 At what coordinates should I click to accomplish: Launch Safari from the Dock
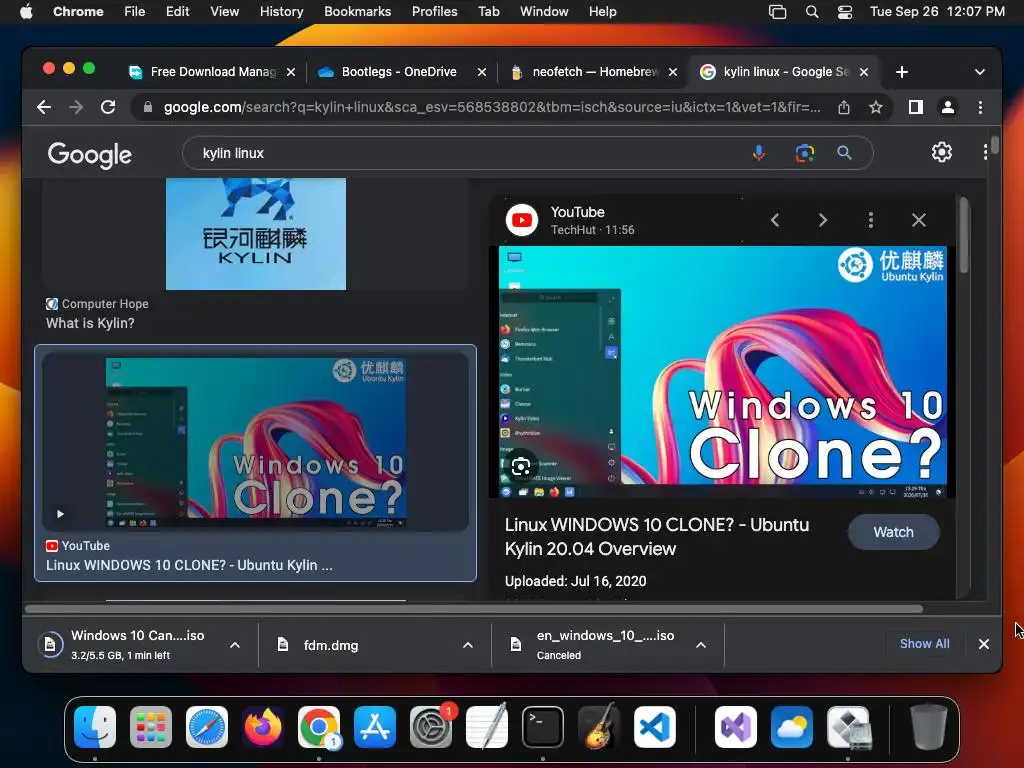coord(207,727)
